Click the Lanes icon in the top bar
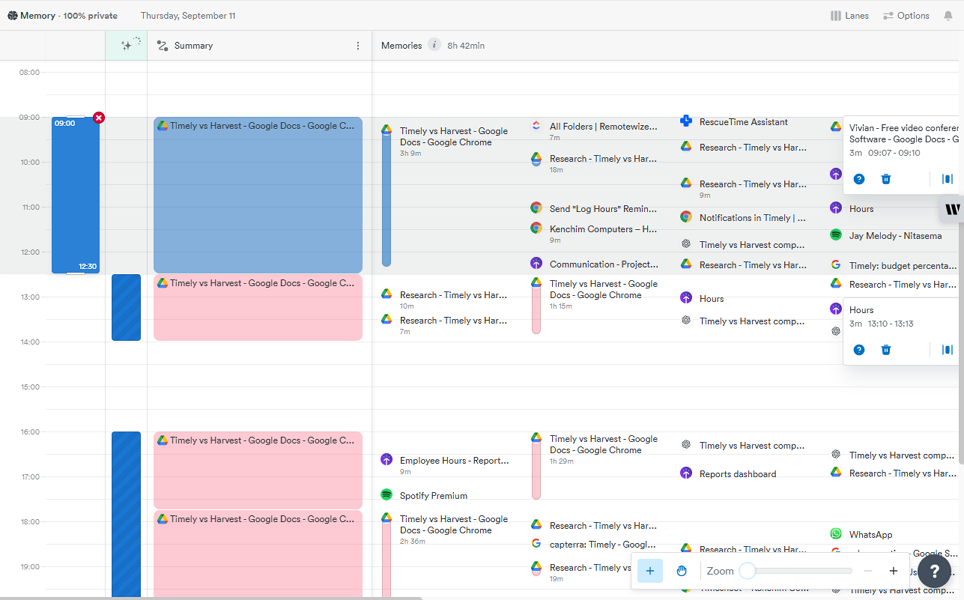Screen dimensions: 964x600 836,15
